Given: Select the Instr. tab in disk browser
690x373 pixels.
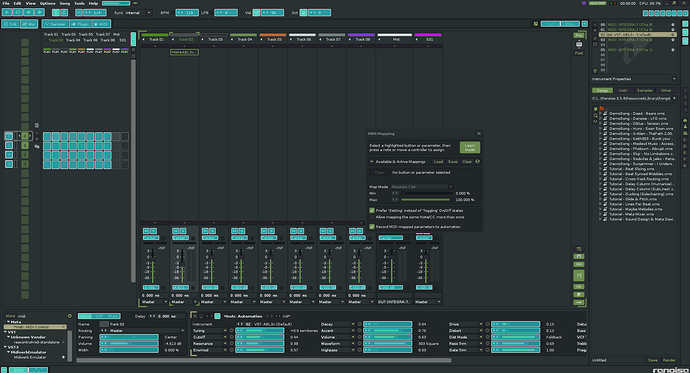Looking at the screenshot, I should [x=623, y=90].
